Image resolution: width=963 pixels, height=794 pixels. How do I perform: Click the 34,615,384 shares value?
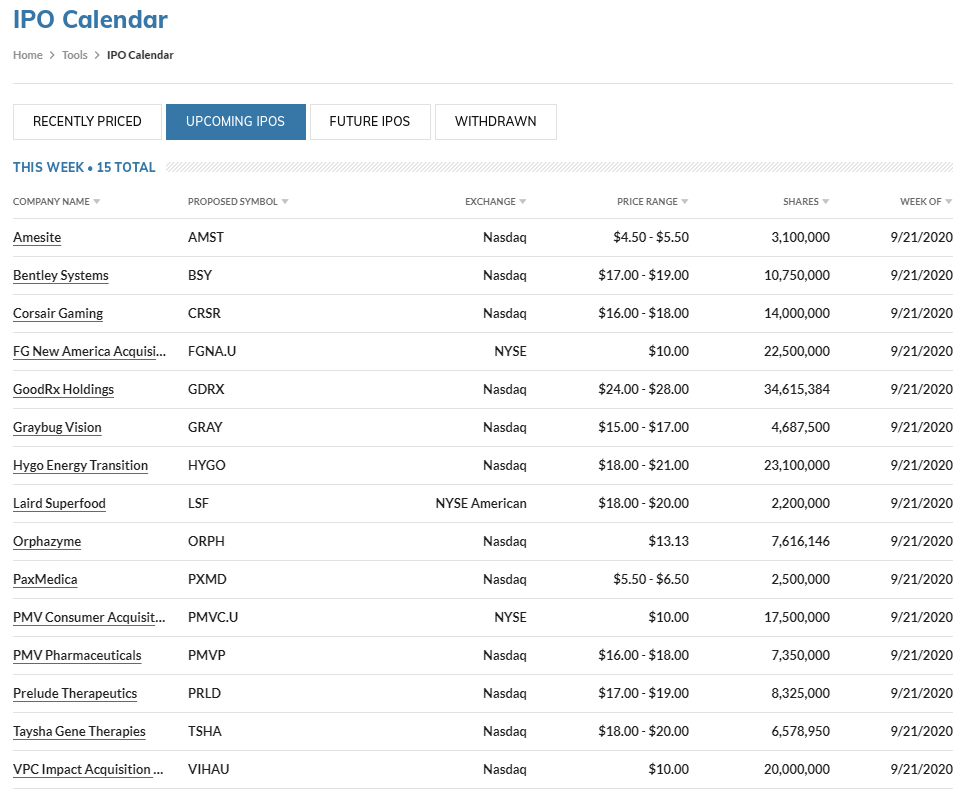[x=797, y=390]
